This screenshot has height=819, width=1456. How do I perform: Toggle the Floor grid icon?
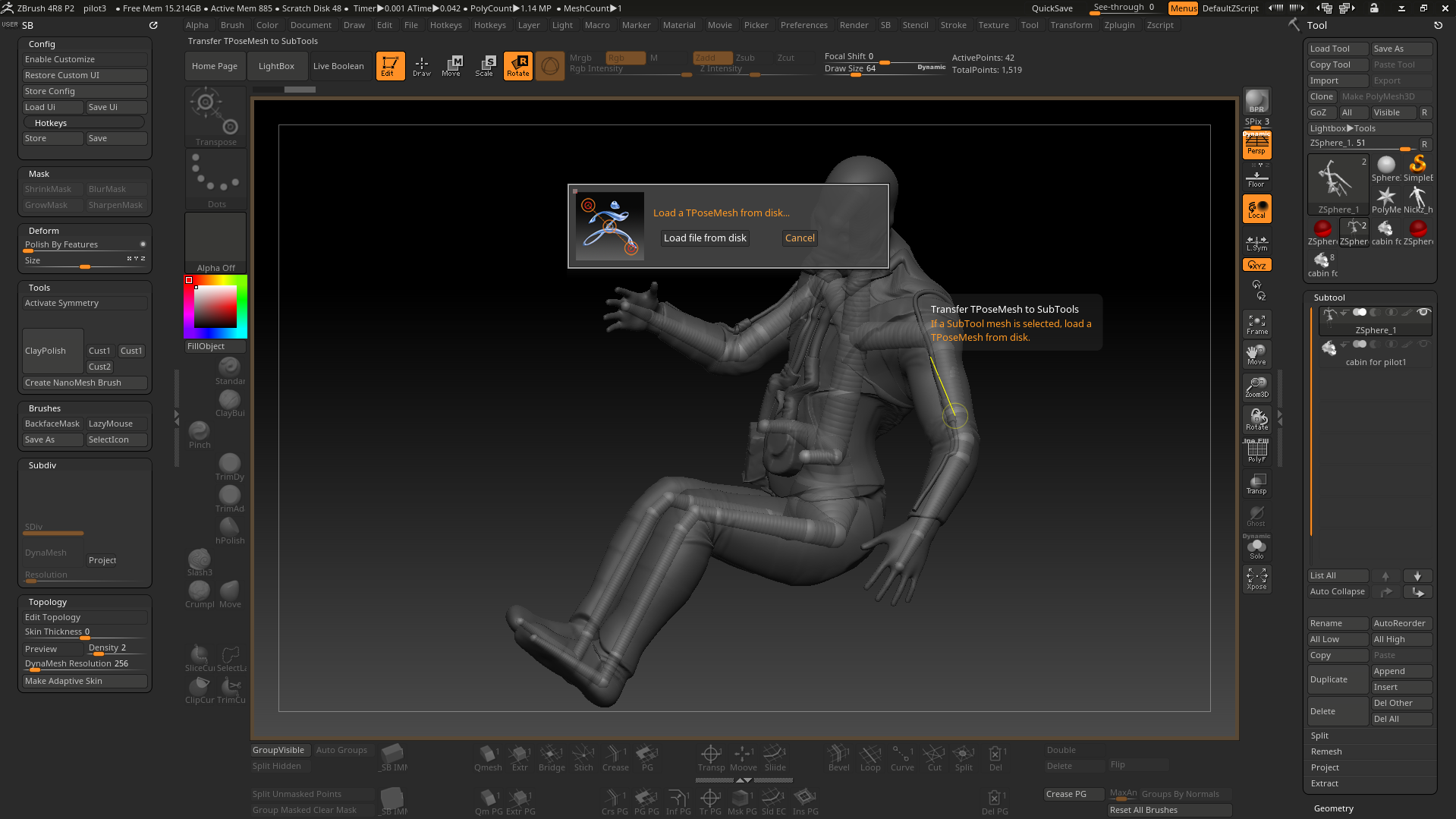click(x=1256, y=177)
